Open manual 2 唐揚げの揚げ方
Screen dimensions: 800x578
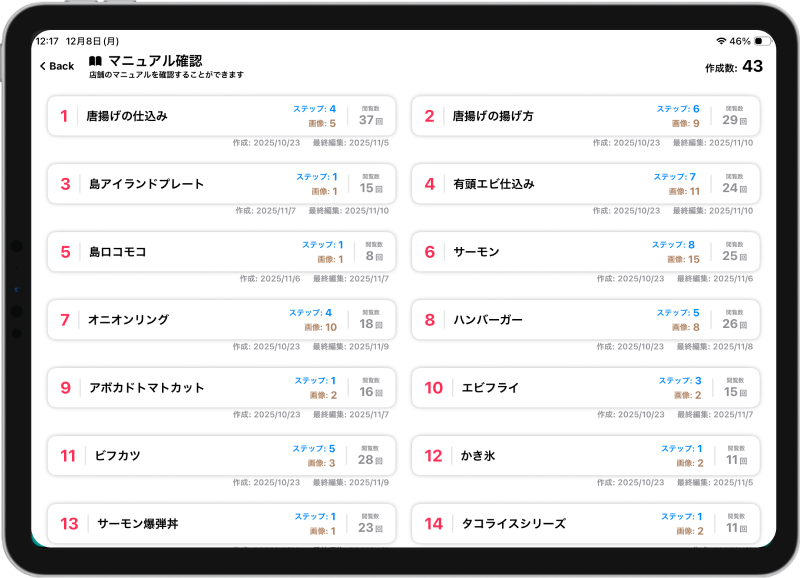point(585,116)
